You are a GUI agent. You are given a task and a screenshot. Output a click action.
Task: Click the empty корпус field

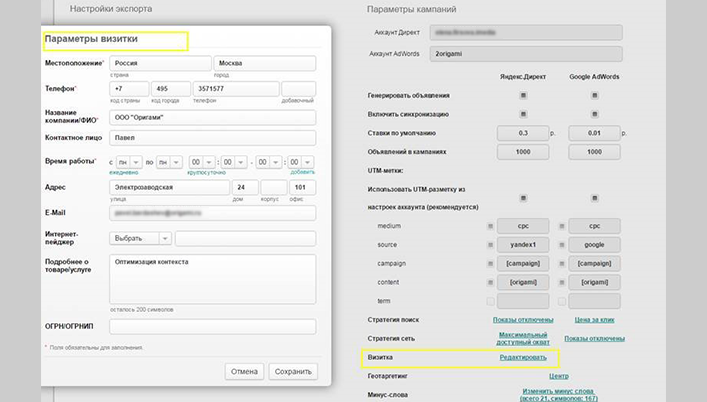[x=274, y=187]
